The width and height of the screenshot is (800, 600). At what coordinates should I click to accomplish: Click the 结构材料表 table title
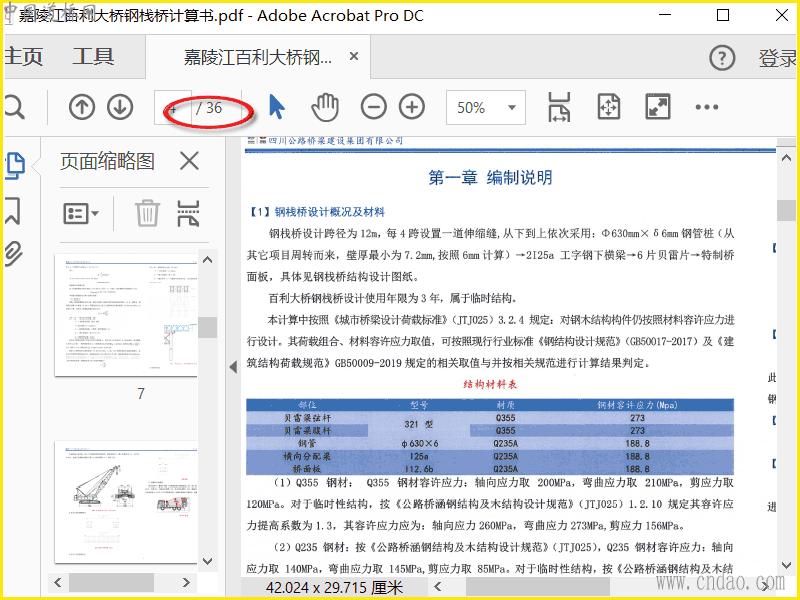pos(490,384)
